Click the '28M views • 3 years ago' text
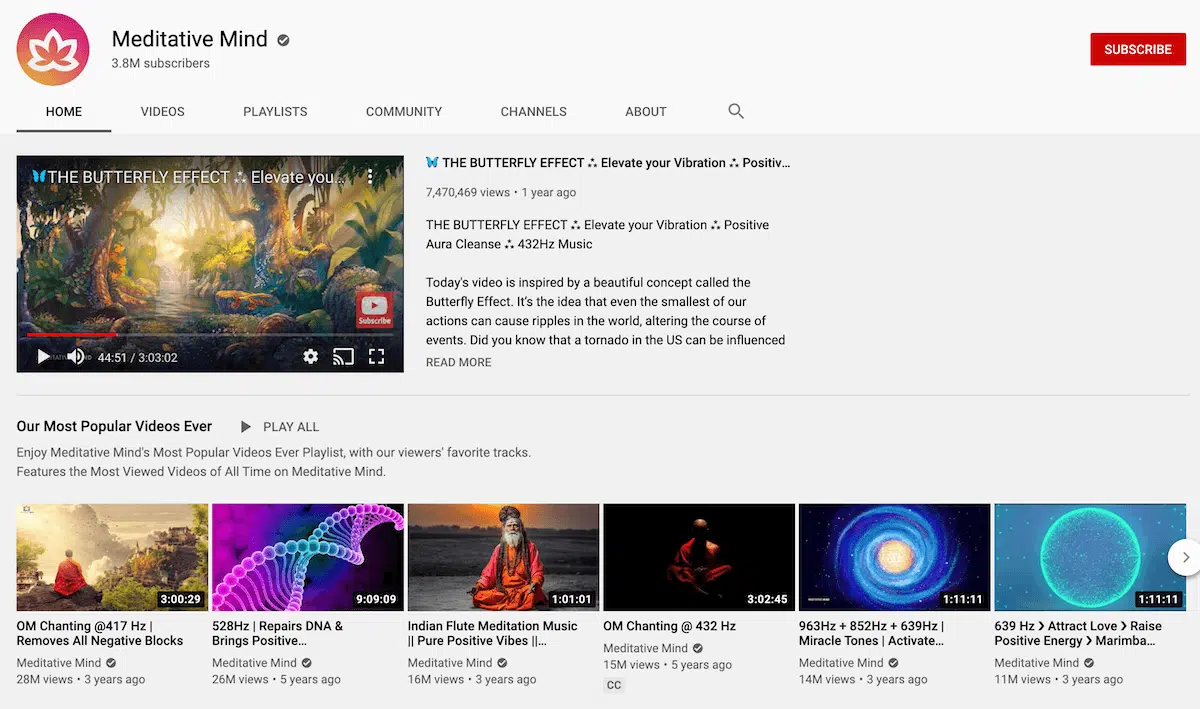 pos(81,679)
